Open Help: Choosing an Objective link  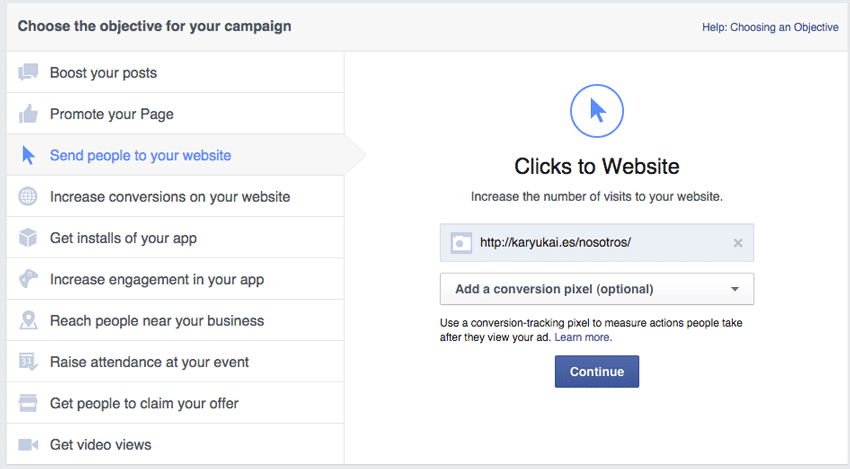click(x=770, y=27)
